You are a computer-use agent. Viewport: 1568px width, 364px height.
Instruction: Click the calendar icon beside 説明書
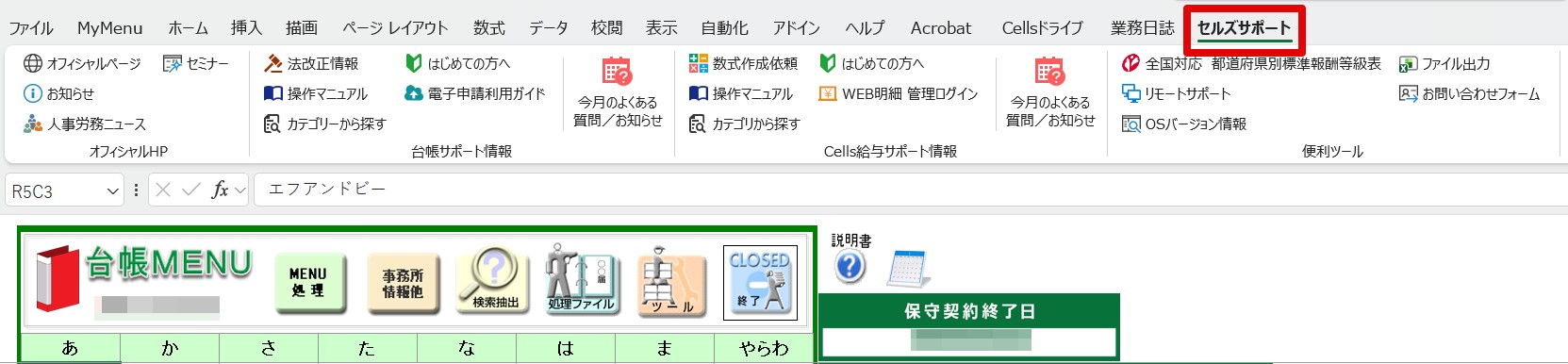tap(909, 269)
